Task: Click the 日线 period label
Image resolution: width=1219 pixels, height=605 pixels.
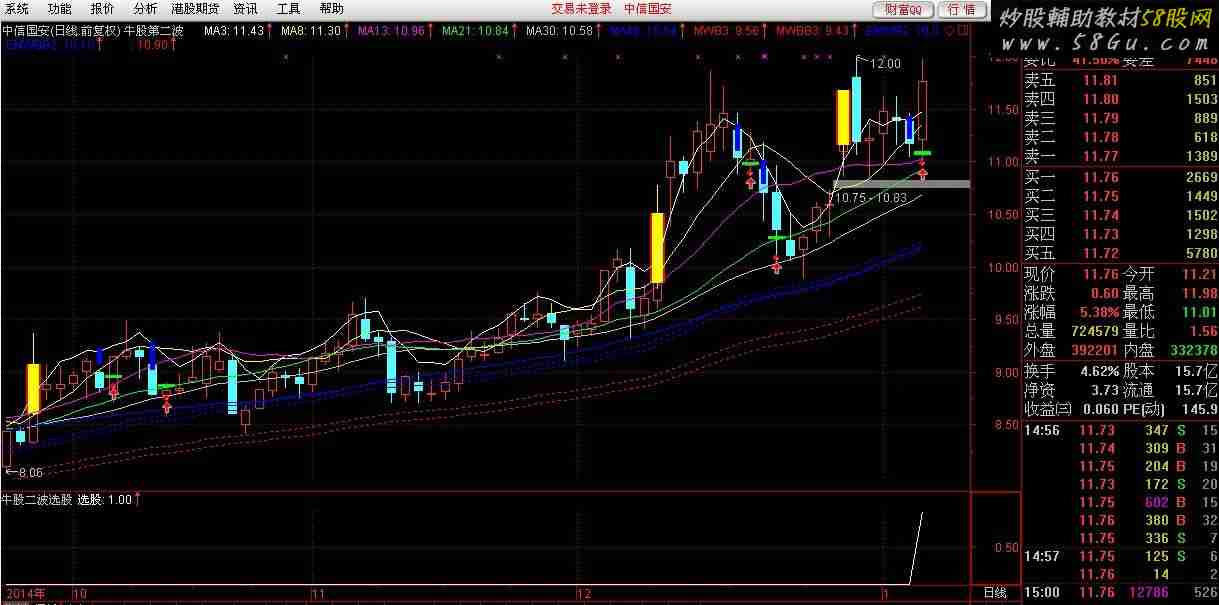Action: [996, 594]
